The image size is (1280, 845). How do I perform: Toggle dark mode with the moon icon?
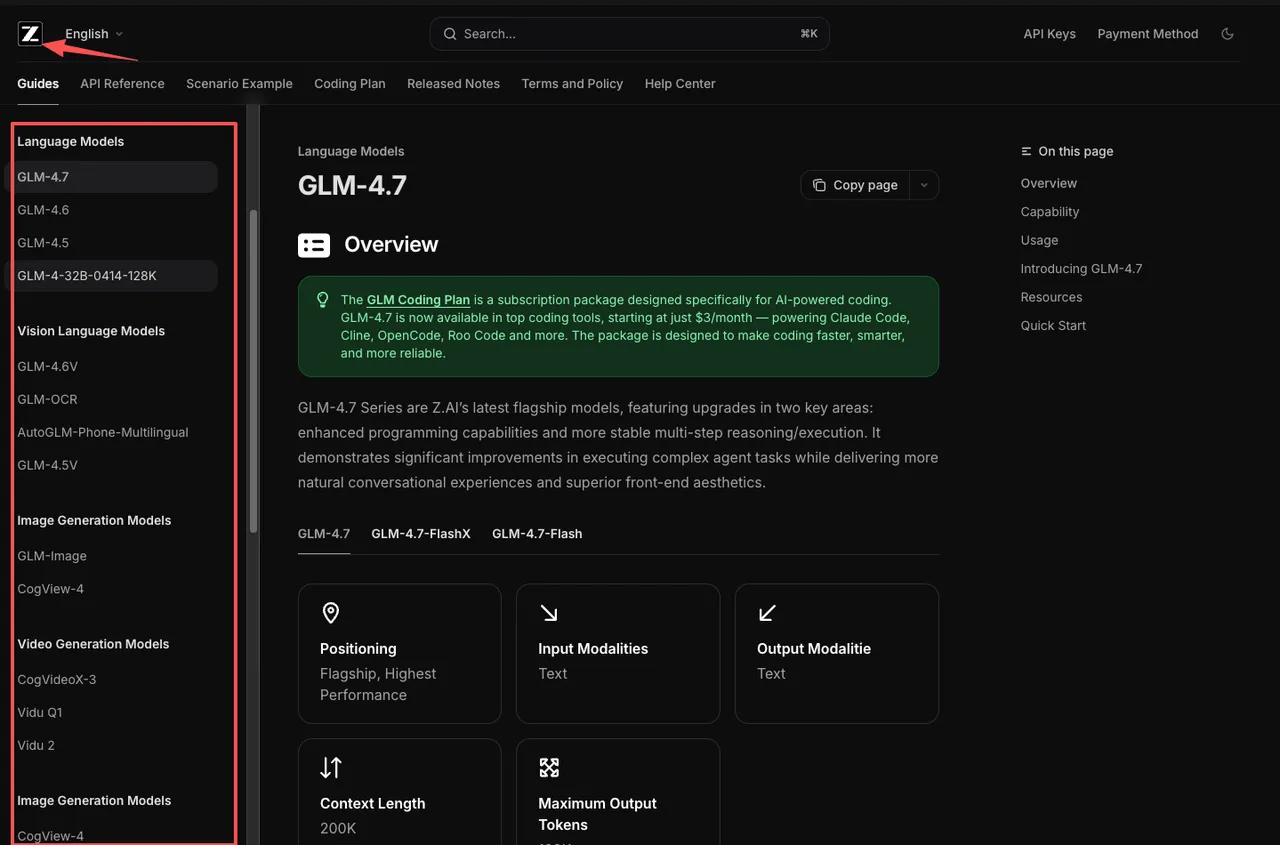(x=1227, y=34)
